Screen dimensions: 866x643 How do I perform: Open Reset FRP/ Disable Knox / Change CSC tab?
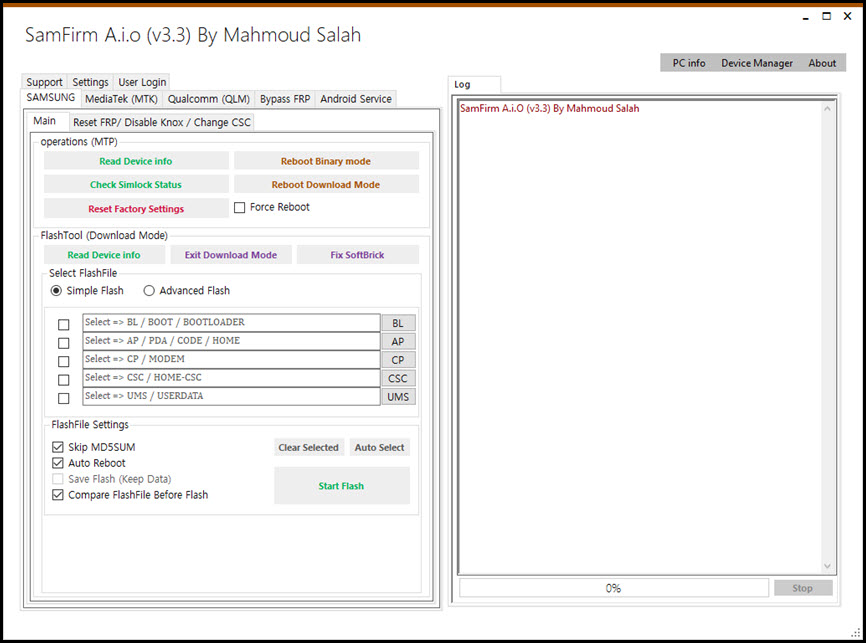point(162,123)
